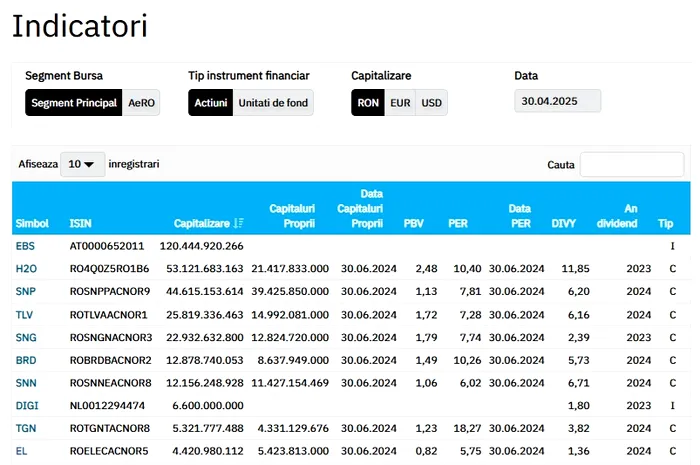The width and height of the screenshot is (700, 465).
Task: Click the Indicatori page heading
Action: pos(79,26)
